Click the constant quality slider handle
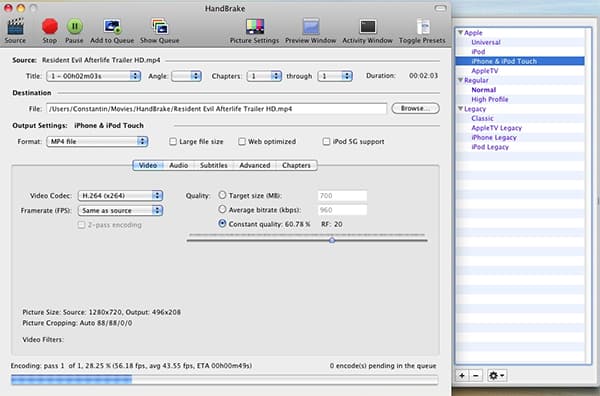 point(332,240)
